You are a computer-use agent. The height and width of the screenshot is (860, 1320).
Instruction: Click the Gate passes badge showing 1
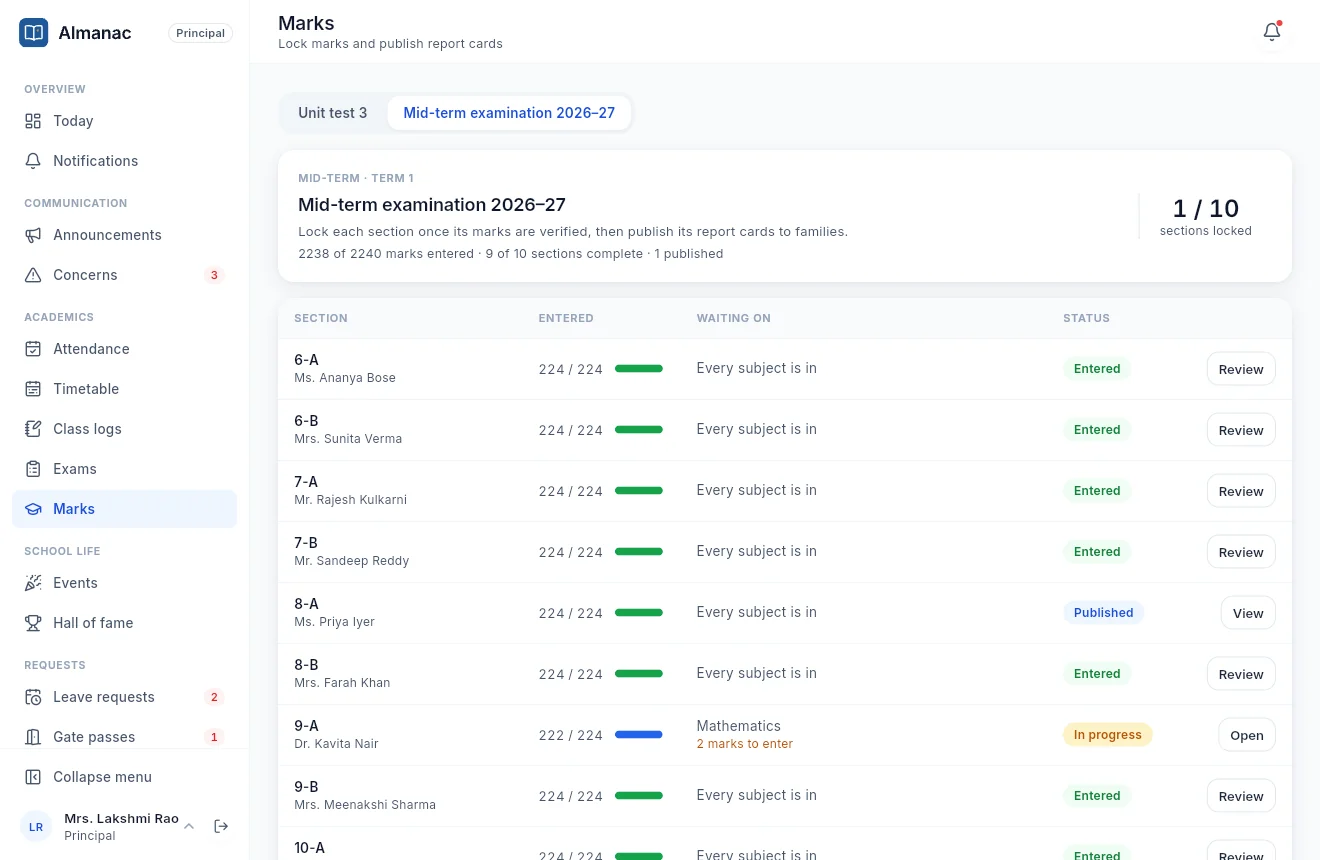tap(214, 737)
